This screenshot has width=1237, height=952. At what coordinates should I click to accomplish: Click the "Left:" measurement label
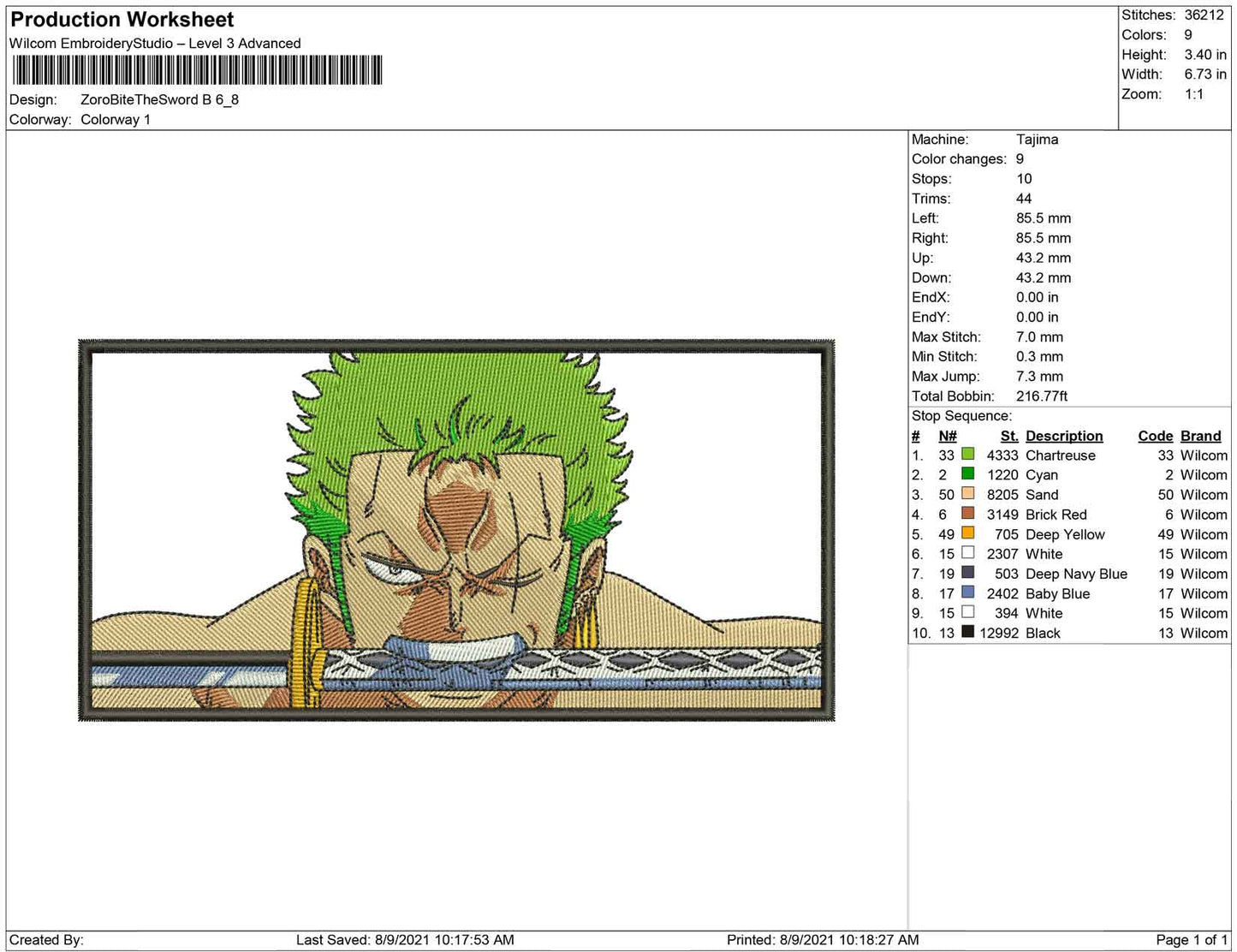[x=925, y=218]
